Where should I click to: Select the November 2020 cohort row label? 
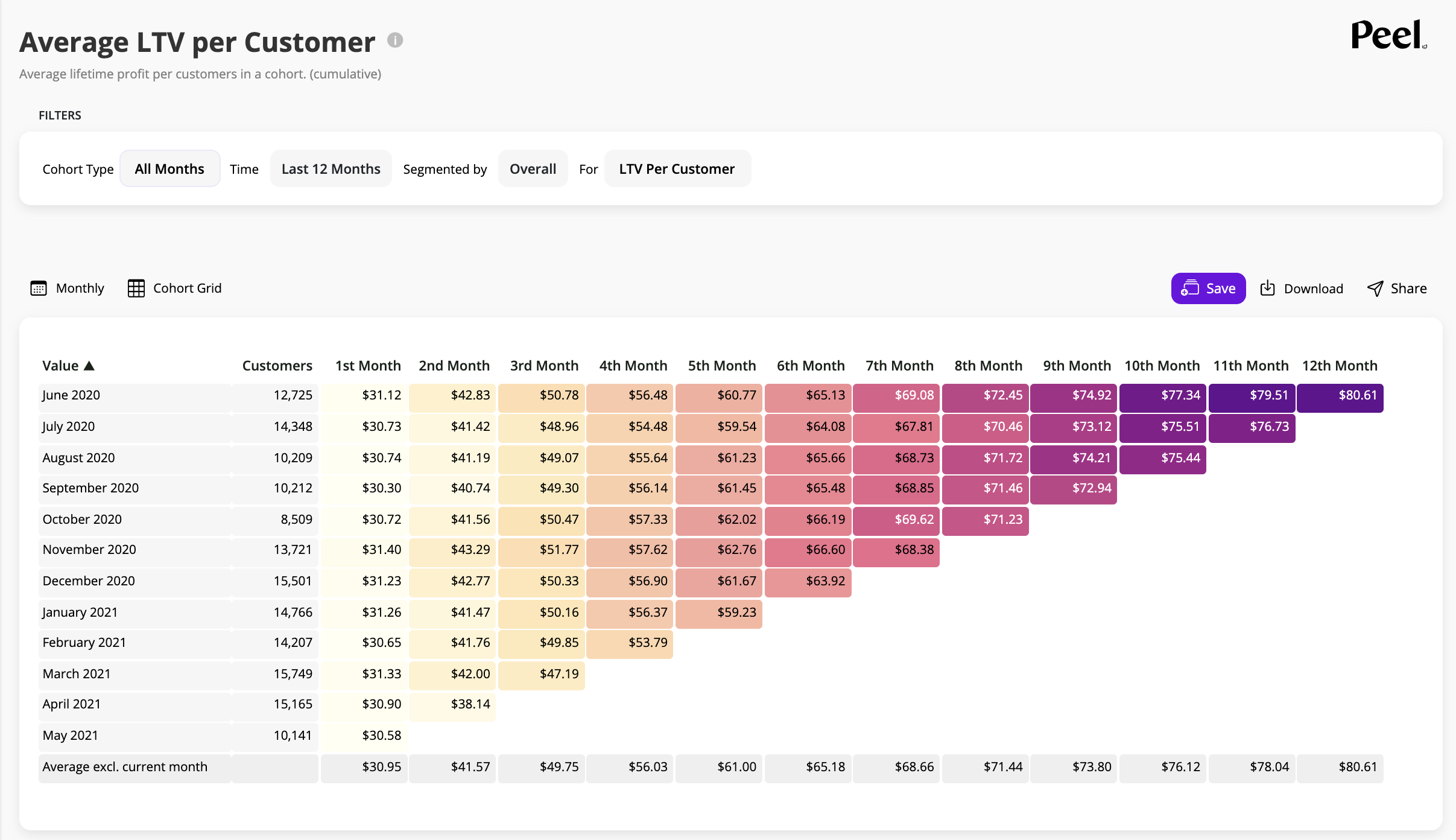point(89,550)
